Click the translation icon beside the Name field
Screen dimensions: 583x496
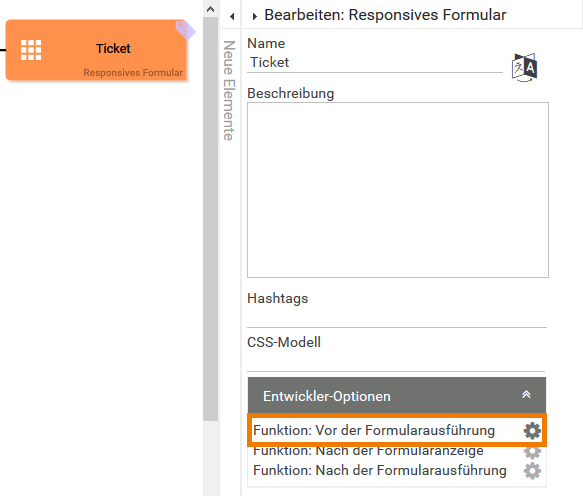click(524, 68)
